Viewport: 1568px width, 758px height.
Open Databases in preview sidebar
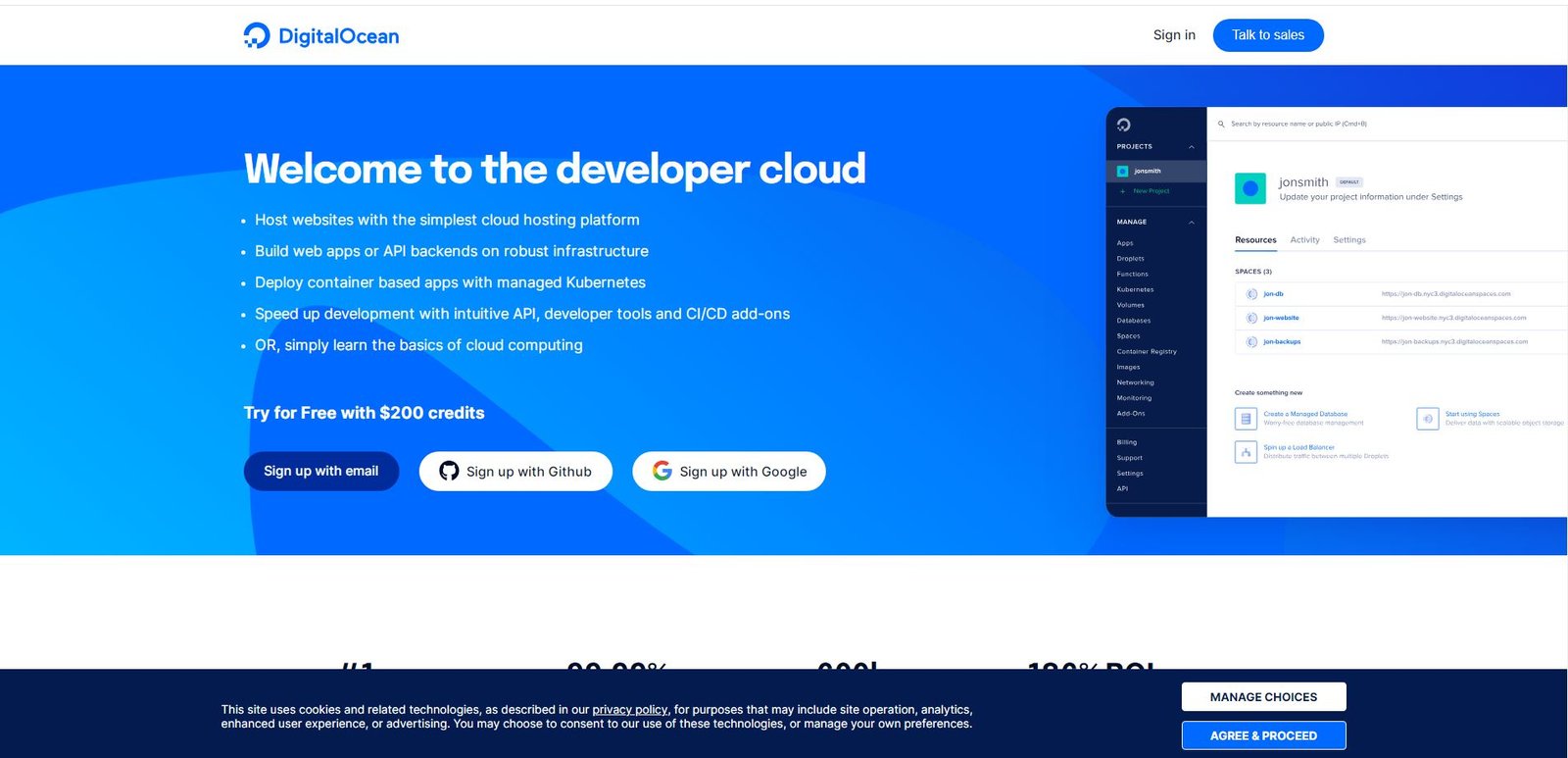coord(1134,321)
